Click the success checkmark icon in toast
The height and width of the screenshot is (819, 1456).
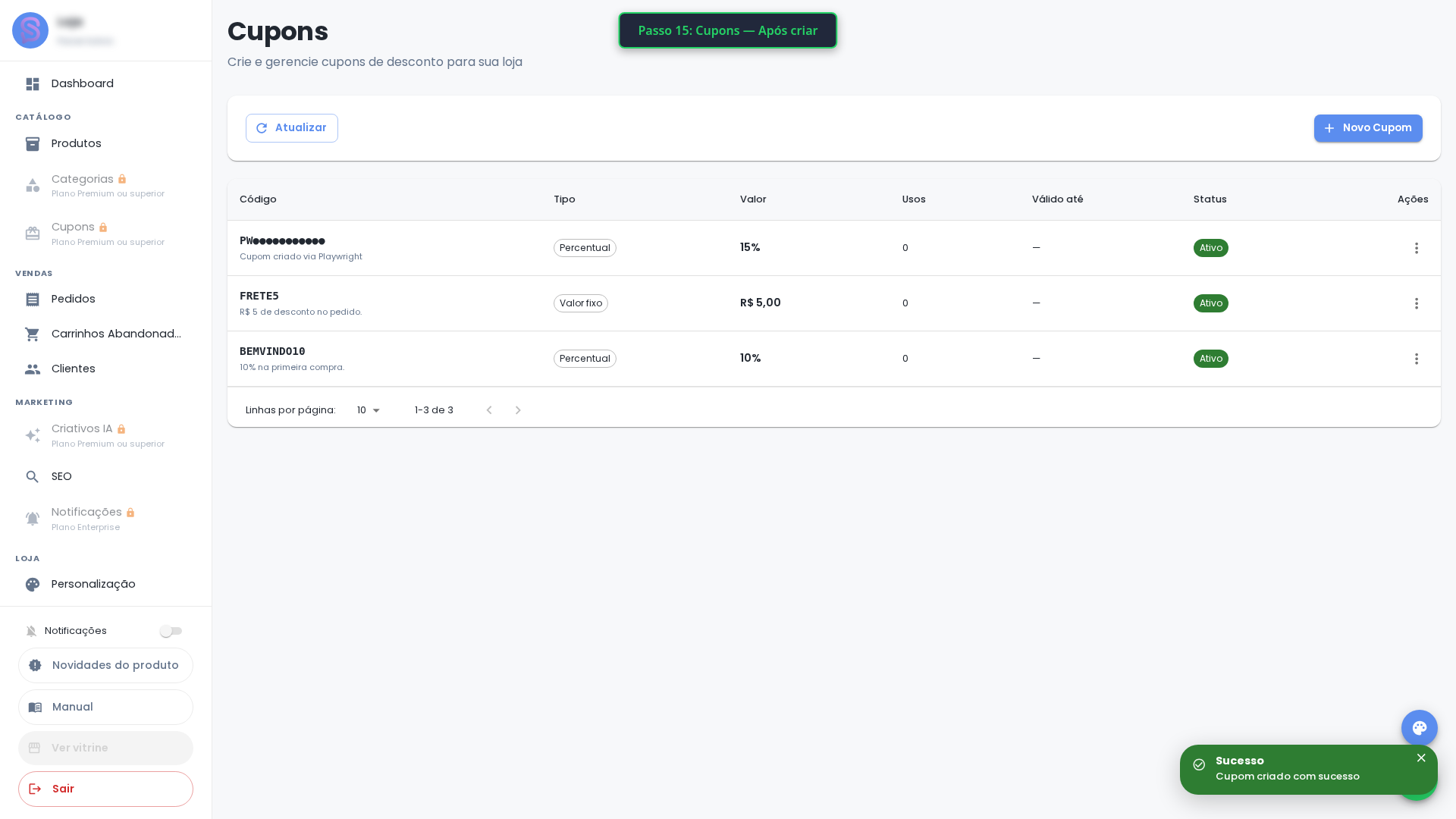point(1199,764)
